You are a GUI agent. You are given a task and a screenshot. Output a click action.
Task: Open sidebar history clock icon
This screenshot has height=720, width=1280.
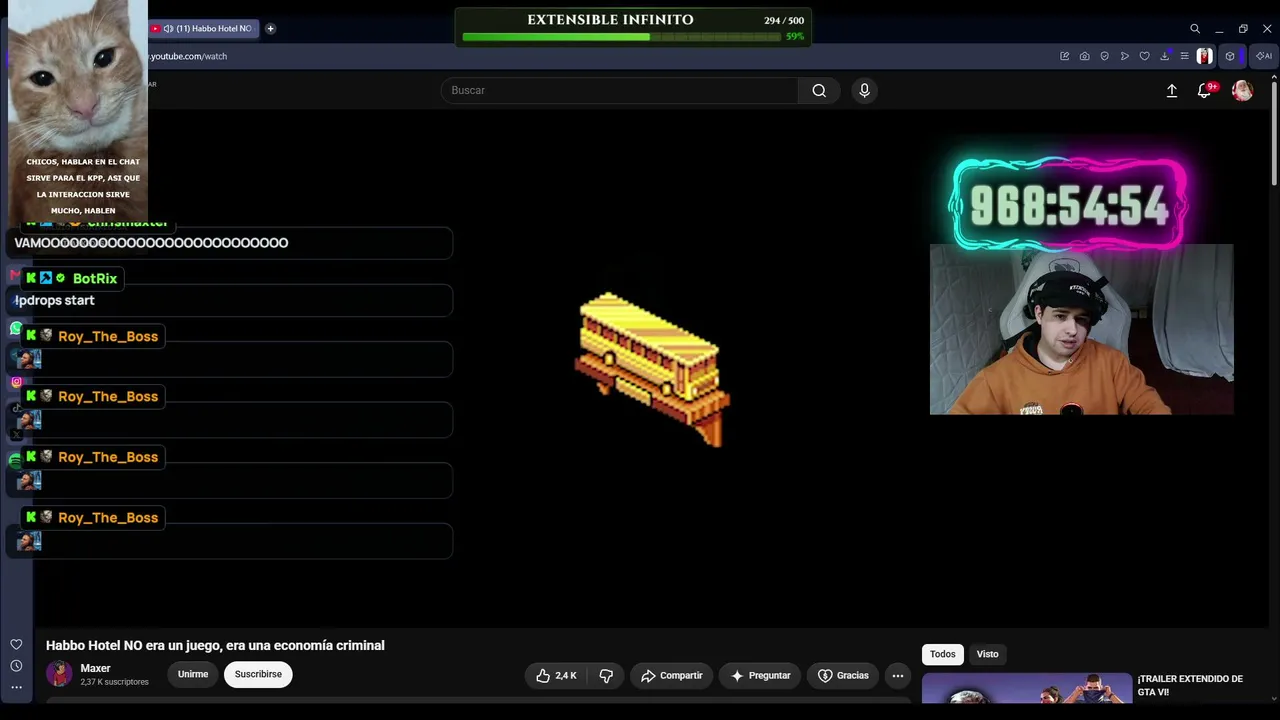point(16,666)
